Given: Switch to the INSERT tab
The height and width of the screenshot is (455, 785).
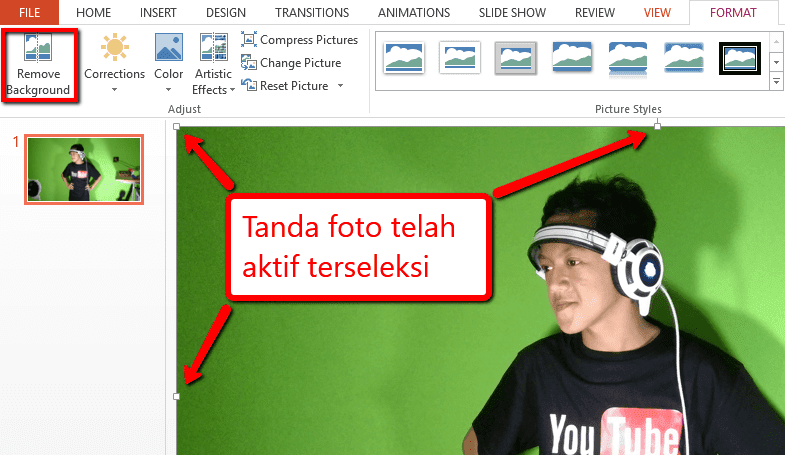Looking at the screenshot, I should pos(158,13).
